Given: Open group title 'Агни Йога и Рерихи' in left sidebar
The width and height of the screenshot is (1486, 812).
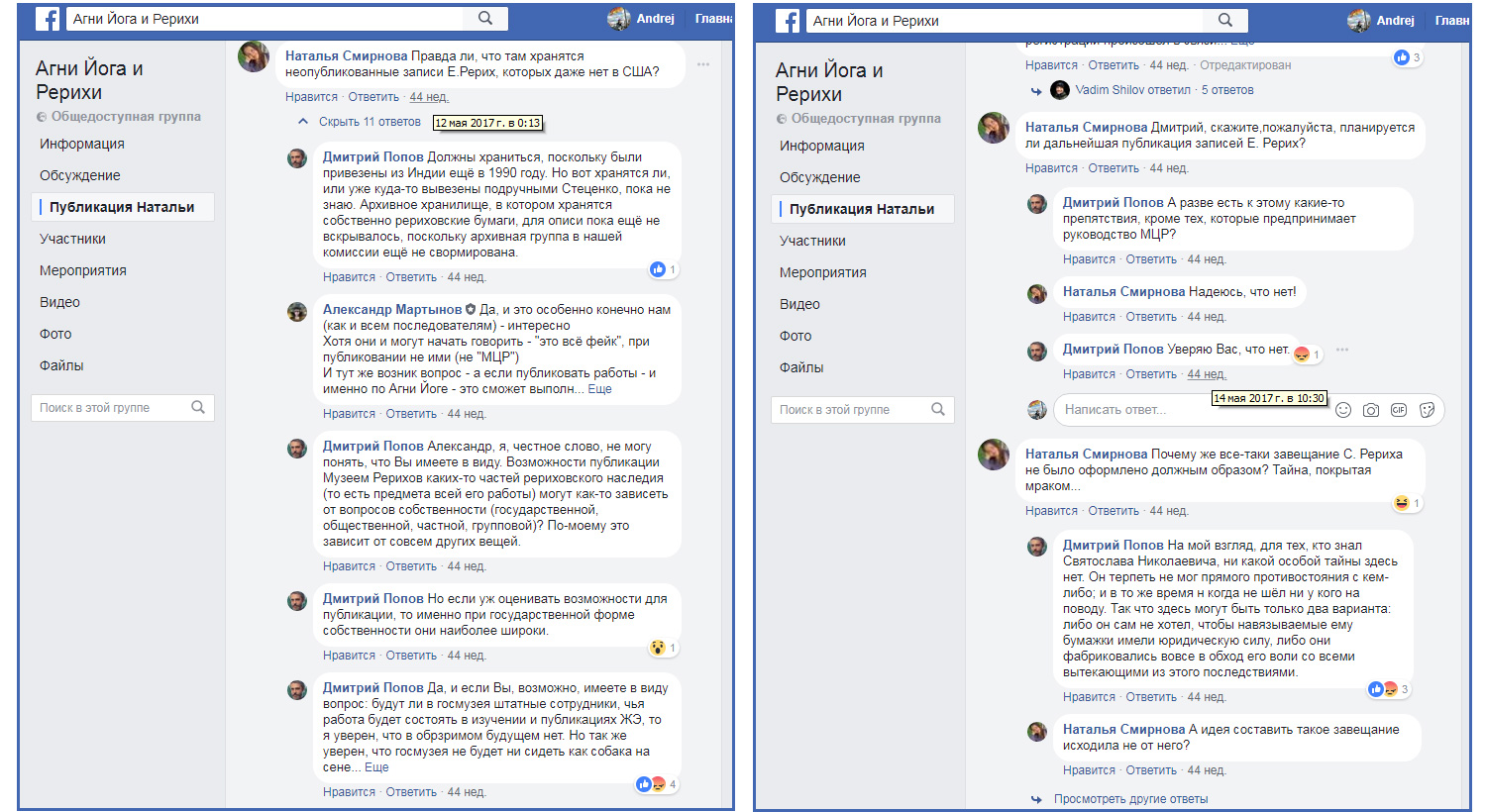Looking at the screenshot, I should [x=89, y=80].
